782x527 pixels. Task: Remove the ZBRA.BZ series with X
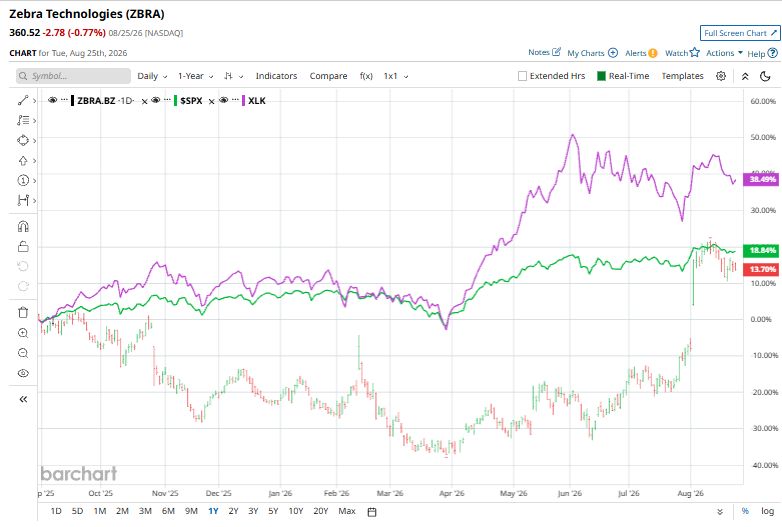pyautogui.click(x=144, y=101)
